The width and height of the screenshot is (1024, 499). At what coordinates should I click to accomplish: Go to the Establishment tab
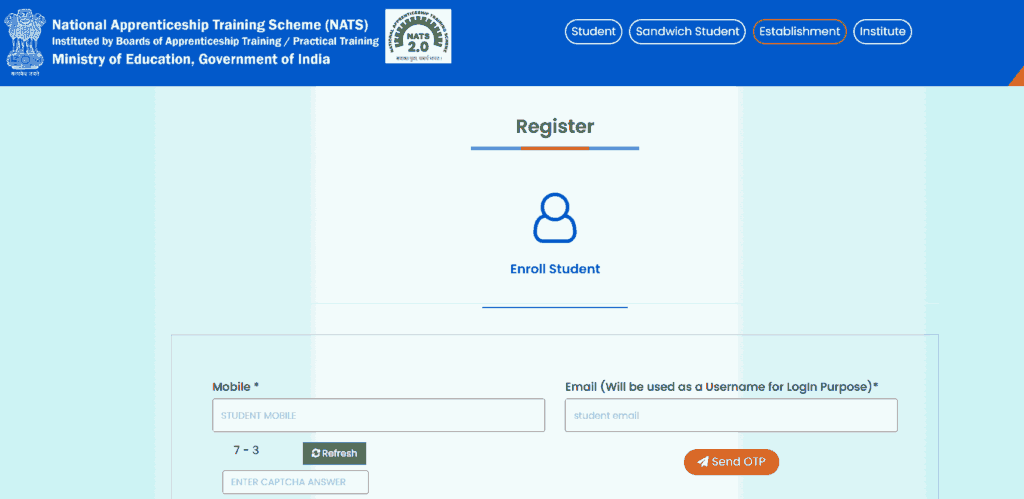click(x=799, y=32)
